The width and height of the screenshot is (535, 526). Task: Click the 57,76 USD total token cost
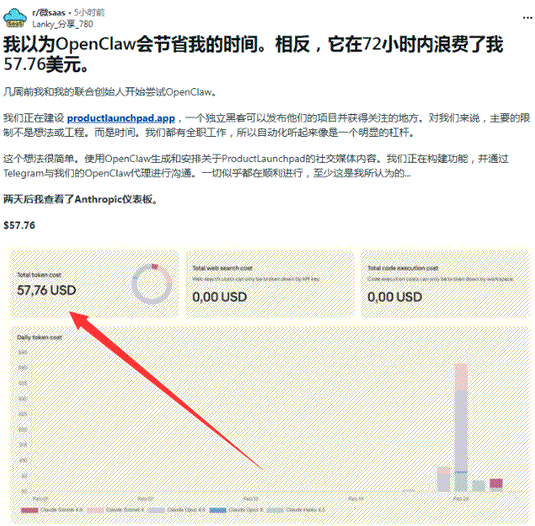pyautogui.click(x=46, y=290)
